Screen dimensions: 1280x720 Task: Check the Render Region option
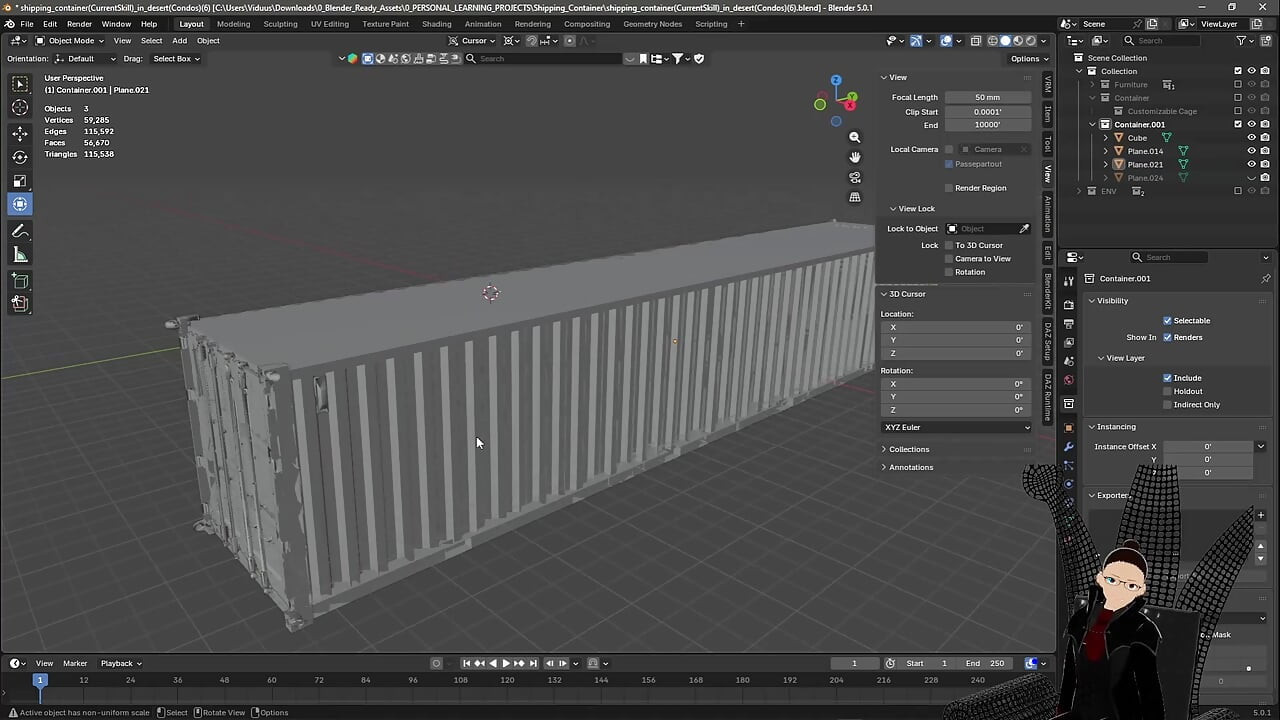(949, 188)
